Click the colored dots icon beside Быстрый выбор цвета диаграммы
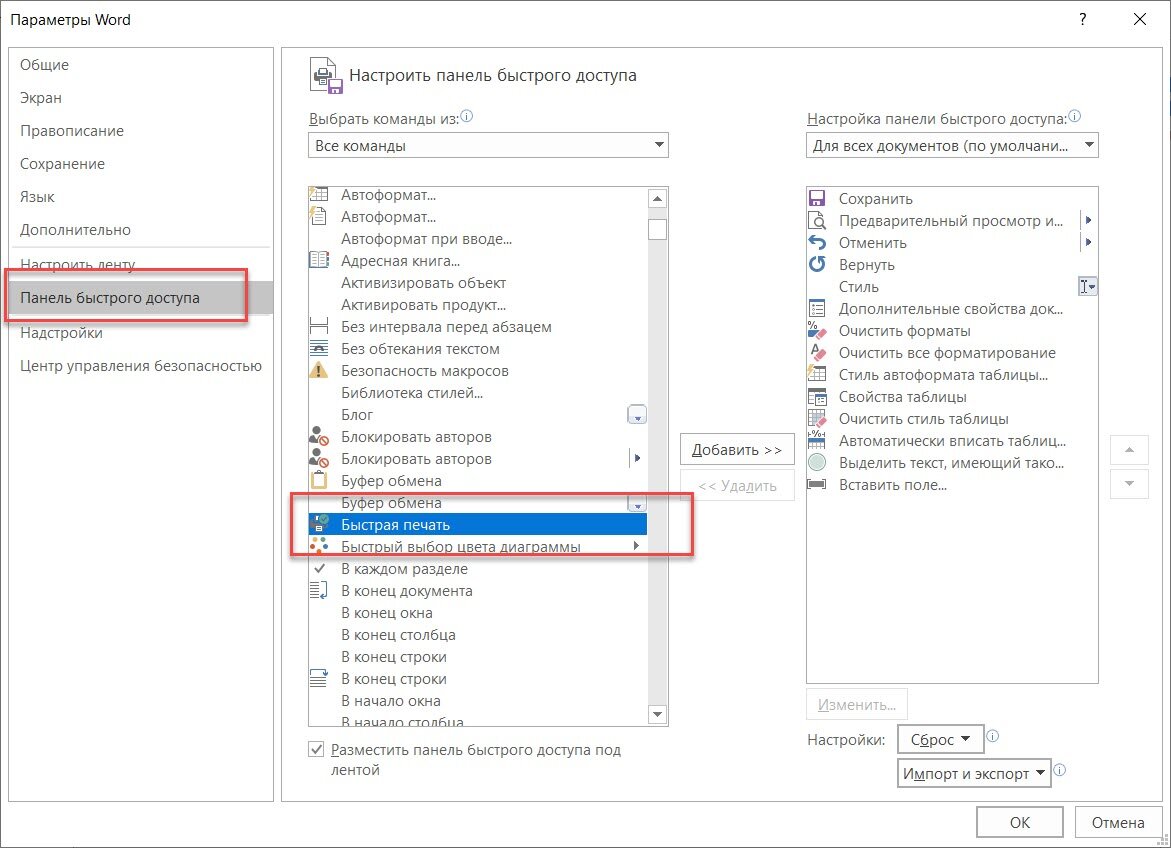This screenshot has width=1171, height=848. point(319,546)
